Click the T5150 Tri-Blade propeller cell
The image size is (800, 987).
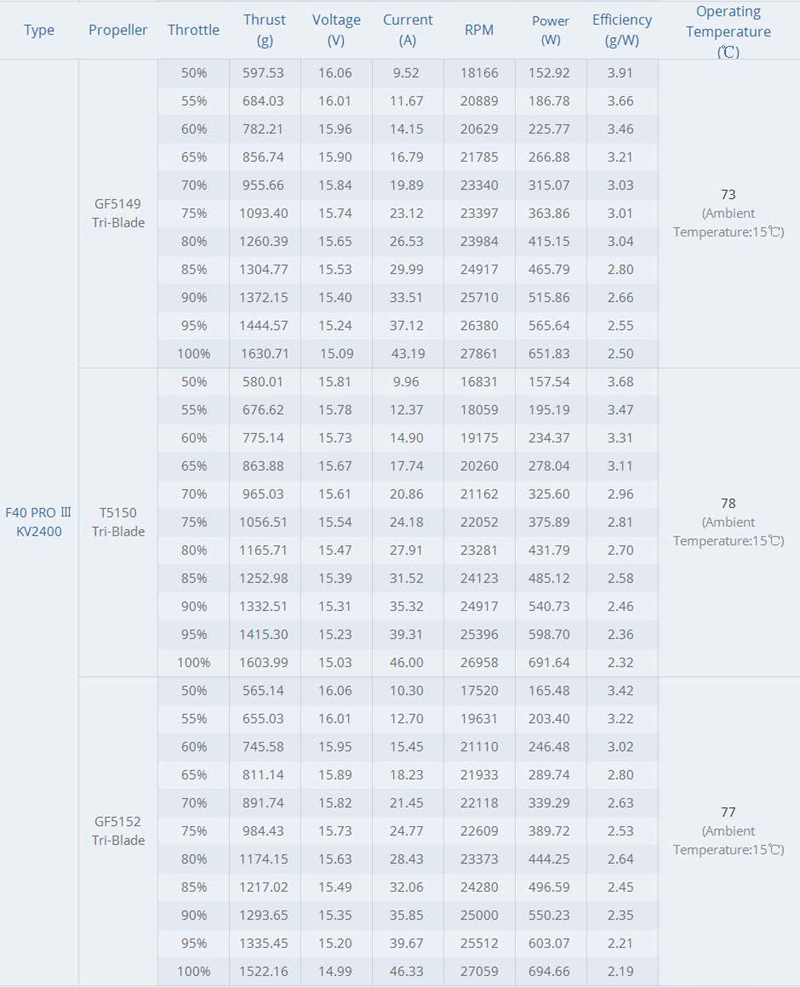click(x=118, y=522)
